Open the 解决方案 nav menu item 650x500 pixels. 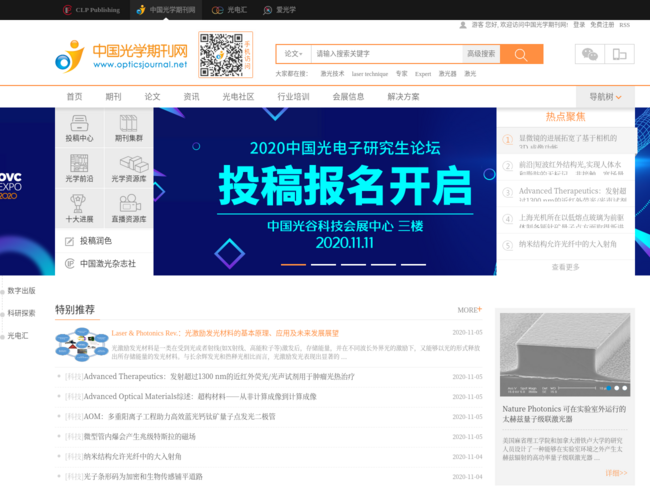click(403, 97)
